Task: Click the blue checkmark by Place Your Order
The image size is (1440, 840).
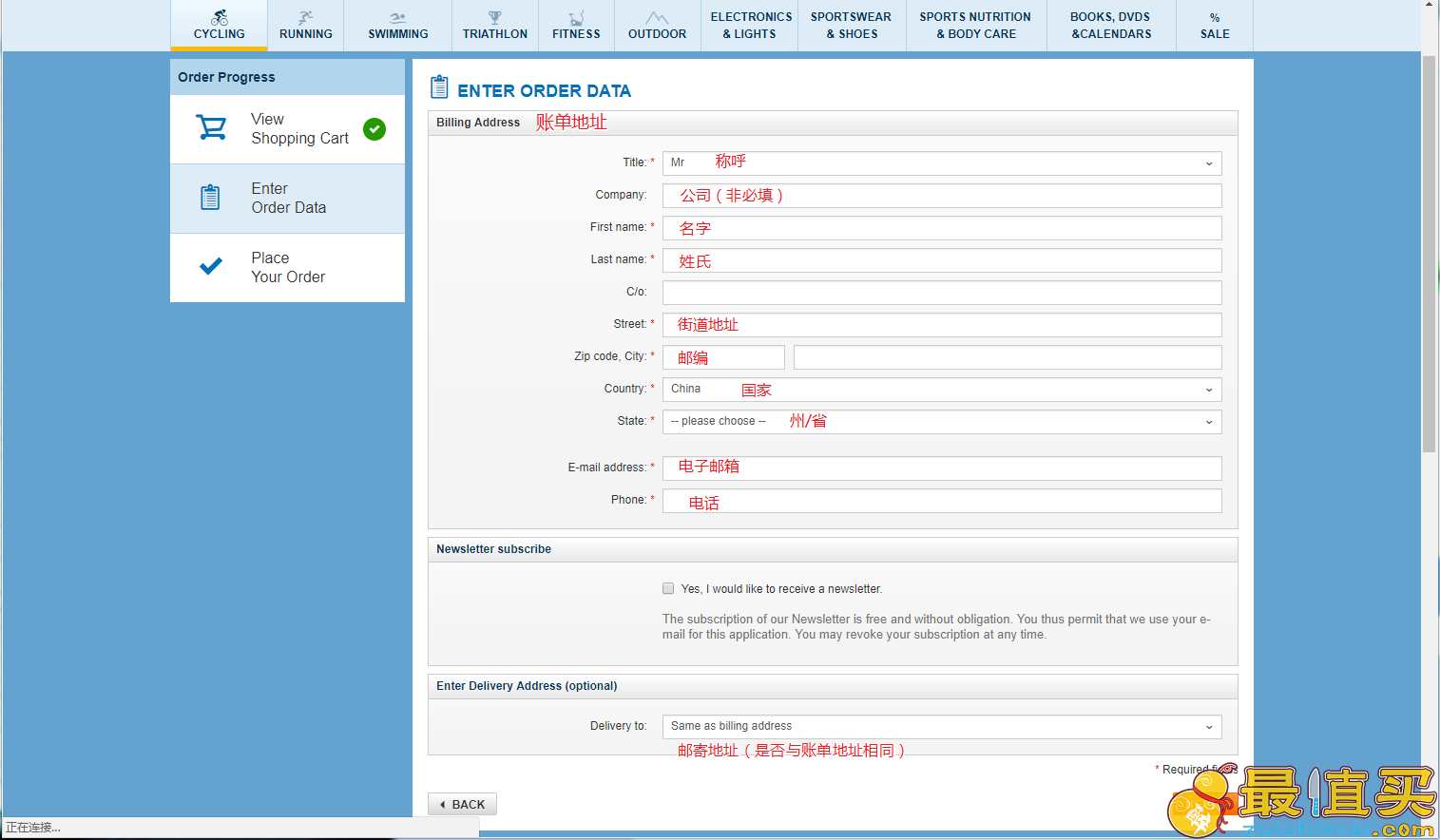Action: (211, 266)
